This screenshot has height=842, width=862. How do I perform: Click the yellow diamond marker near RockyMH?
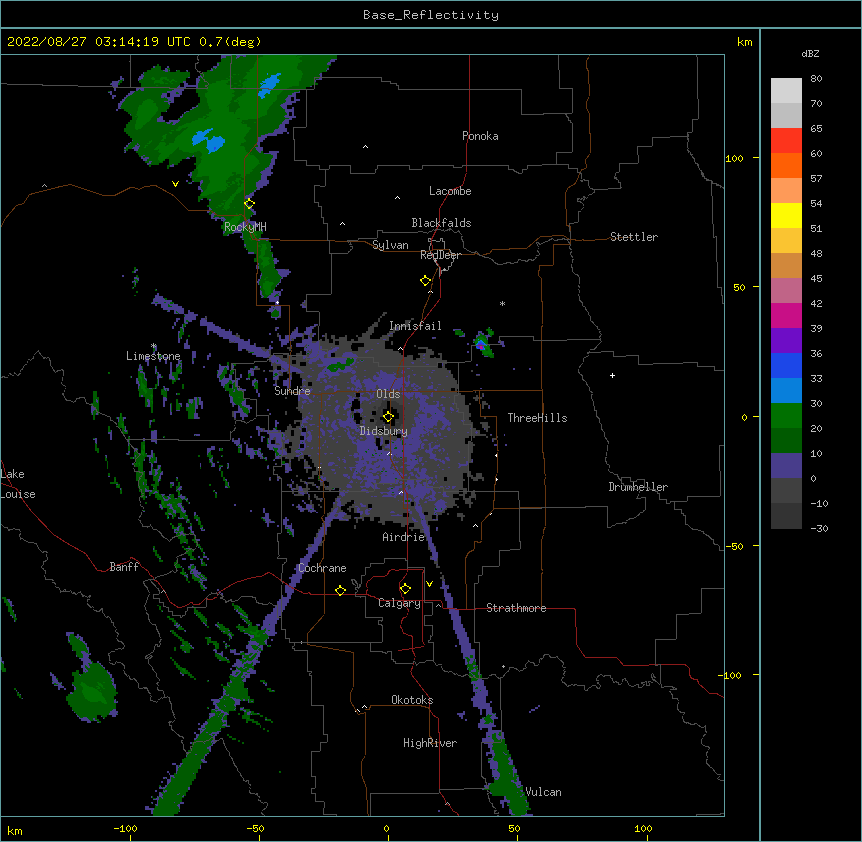pos(250,204)
